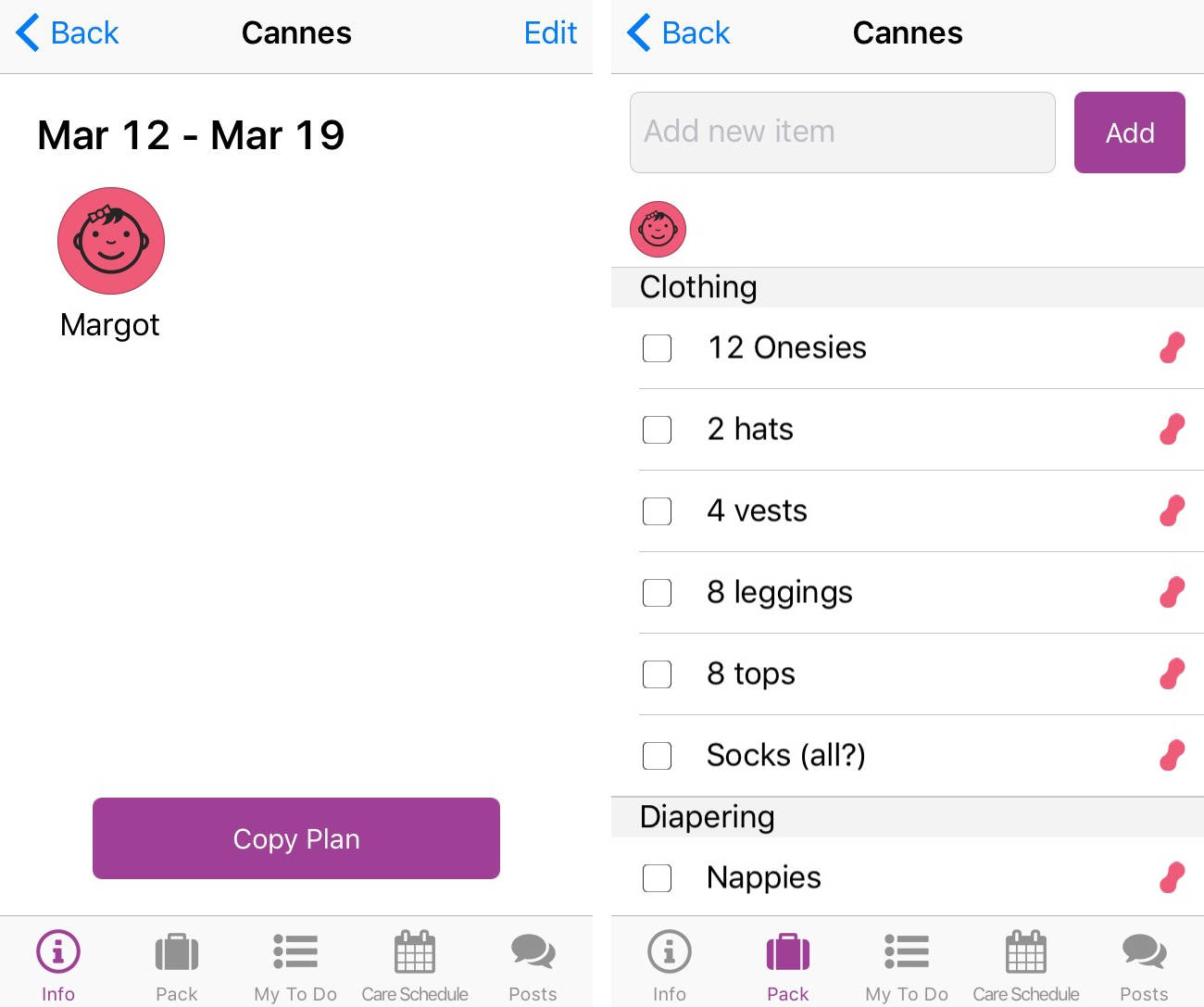Viewport: 1204px width, 1007px height.
Task: Tap the pink icon beside 12 Onesies
Action: (x=1172, y=348)
